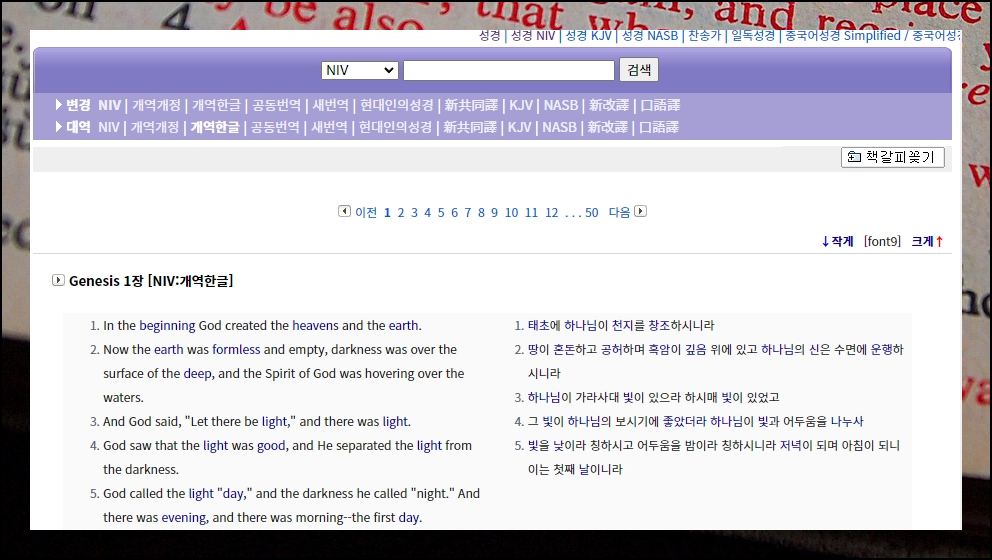
Task: Select KJV in the 대역 row
Action: (519, 127)
